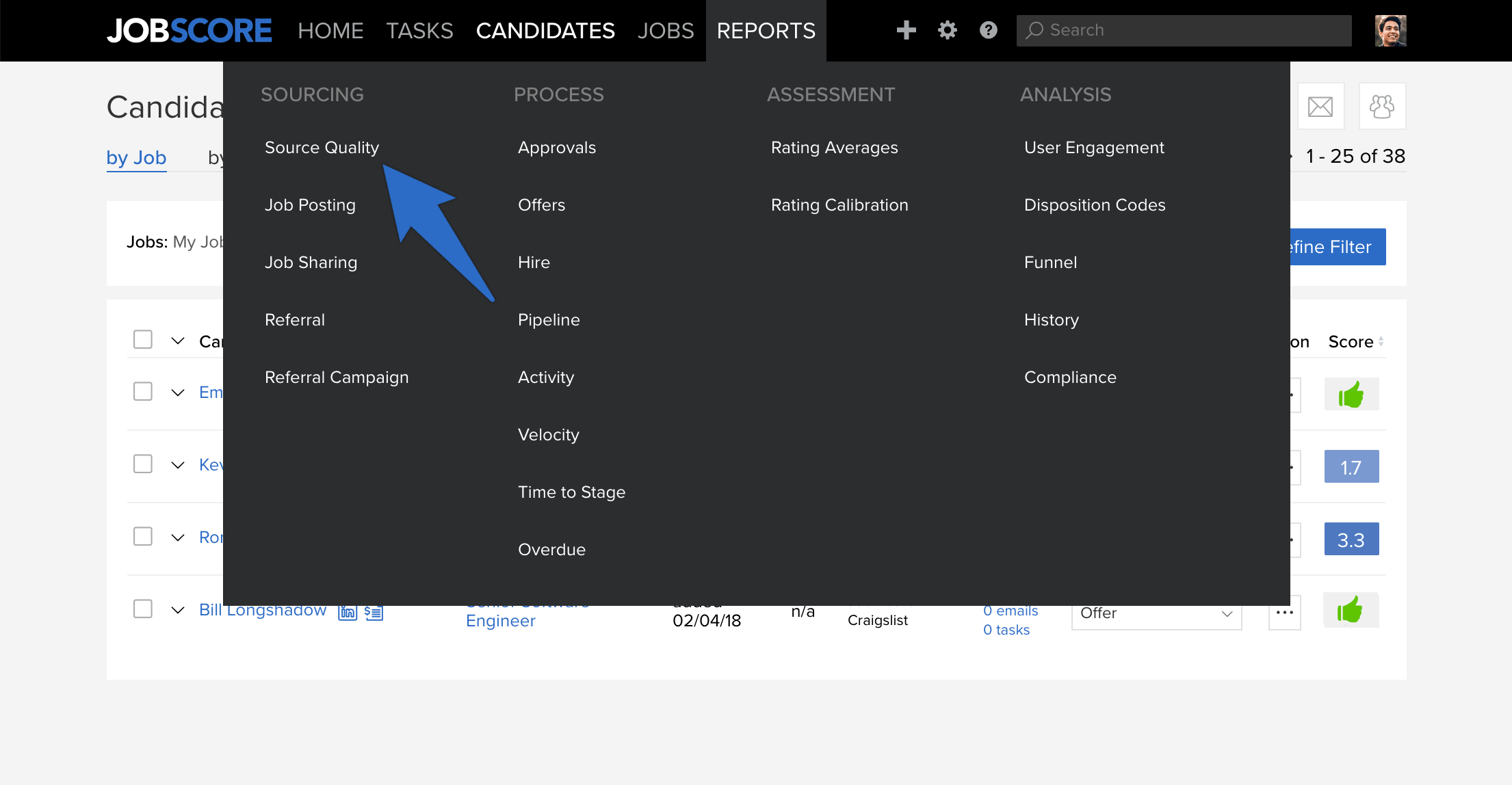Open the Offer stage dropdown
1512x785 pixels.
click(x=1156, y=614)
